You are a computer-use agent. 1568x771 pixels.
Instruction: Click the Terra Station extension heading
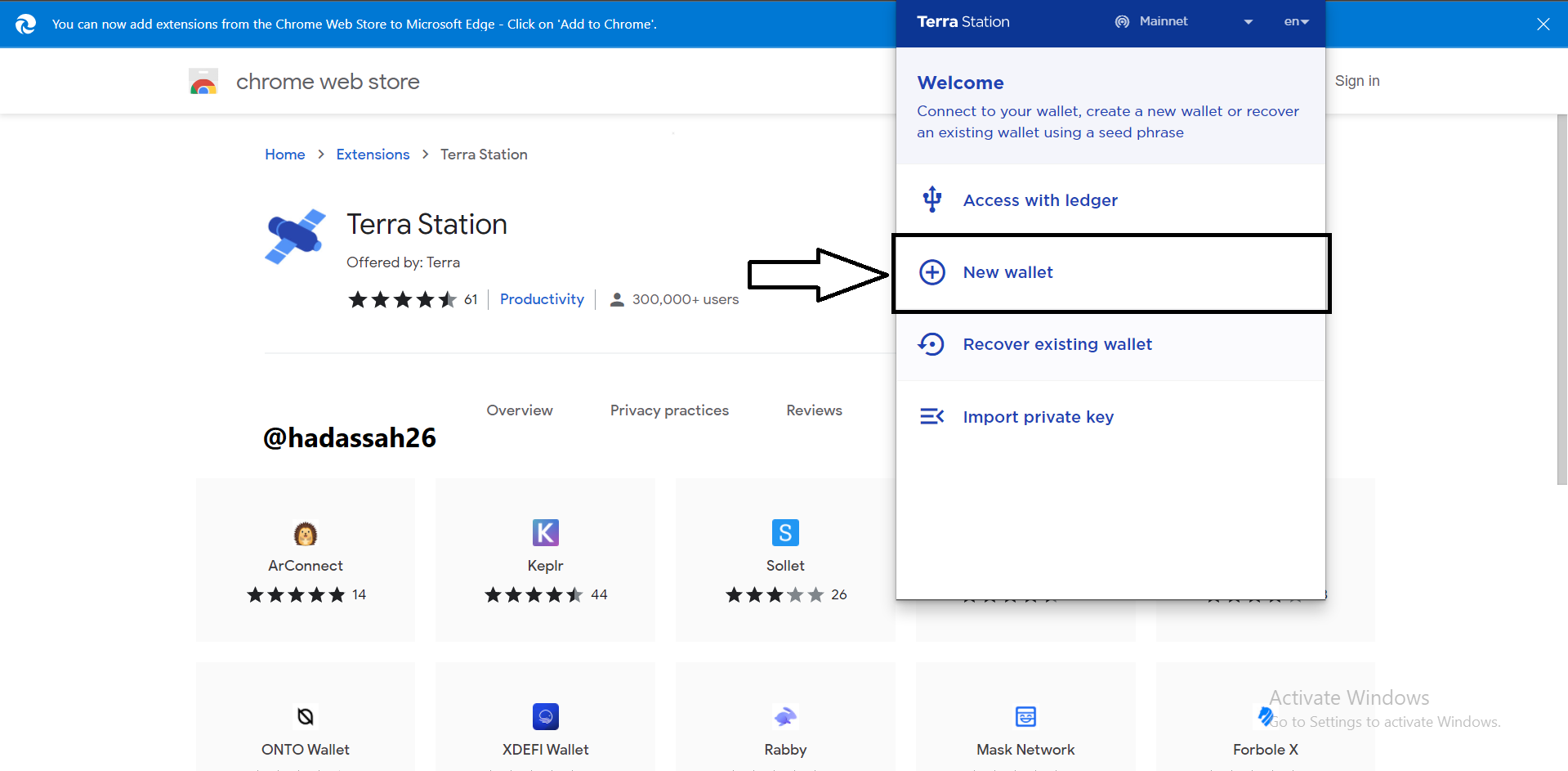click(x=427, y=225)
